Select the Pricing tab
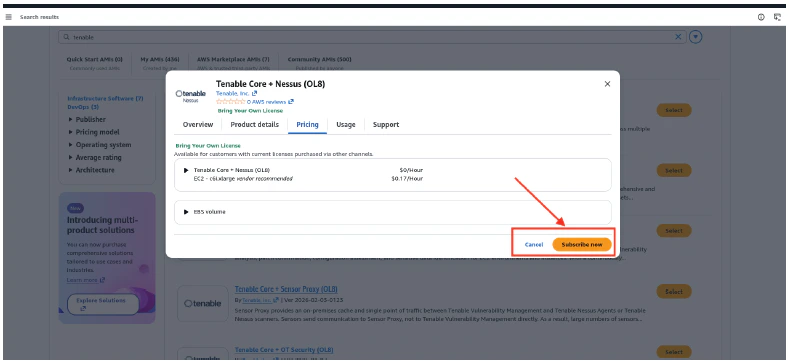Viewport: 789px width, 361px height. [x=307, y=124]
